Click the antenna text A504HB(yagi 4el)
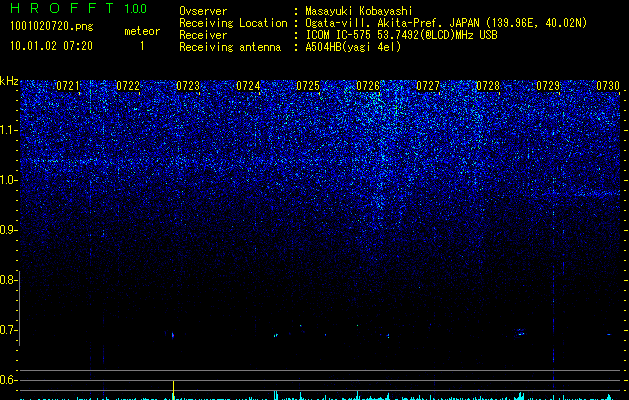629x400 pixels. coord(353,47)
